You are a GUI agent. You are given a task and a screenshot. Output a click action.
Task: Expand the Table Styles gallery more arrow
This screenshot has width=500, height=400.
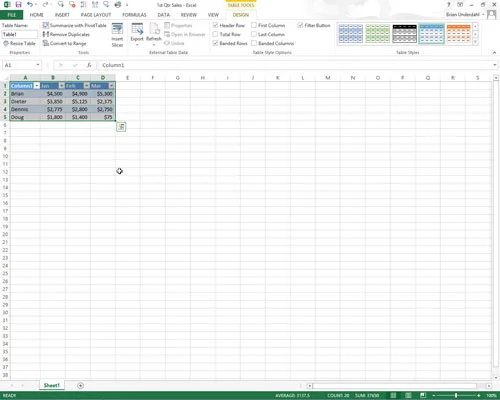point(475,42)
